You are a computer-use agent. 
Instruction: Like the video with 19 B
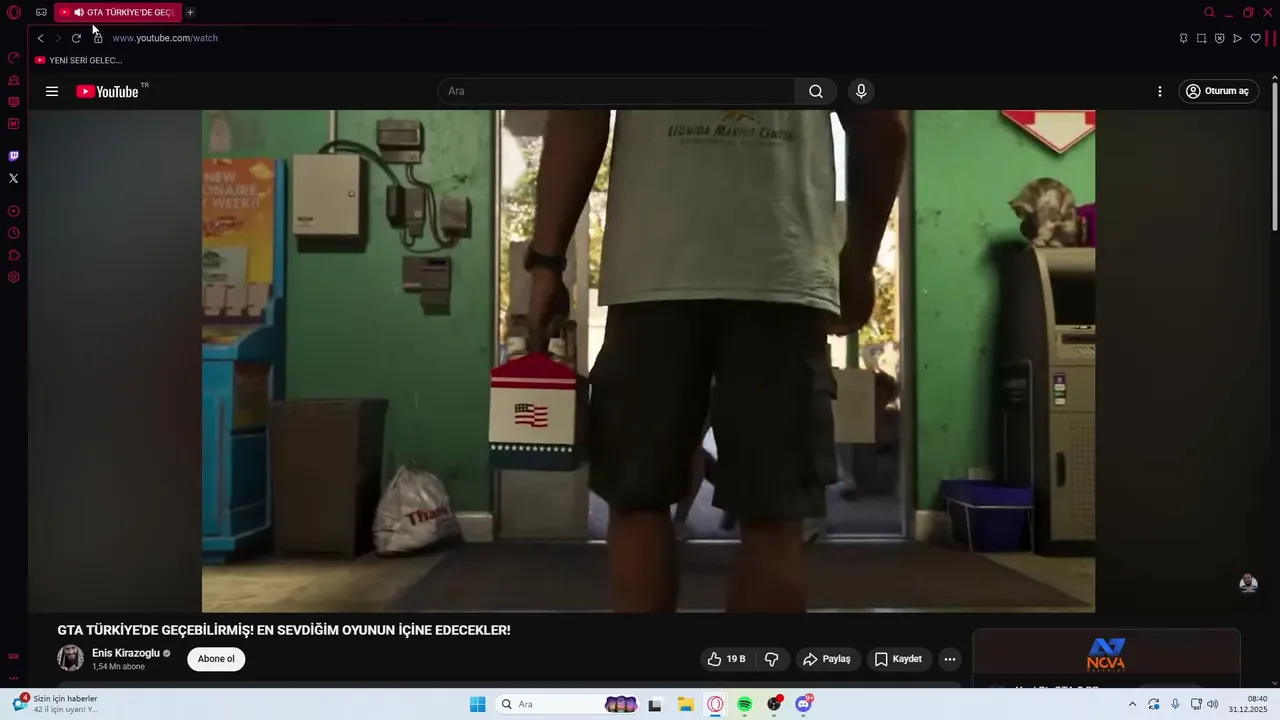[x=727, y=659]
